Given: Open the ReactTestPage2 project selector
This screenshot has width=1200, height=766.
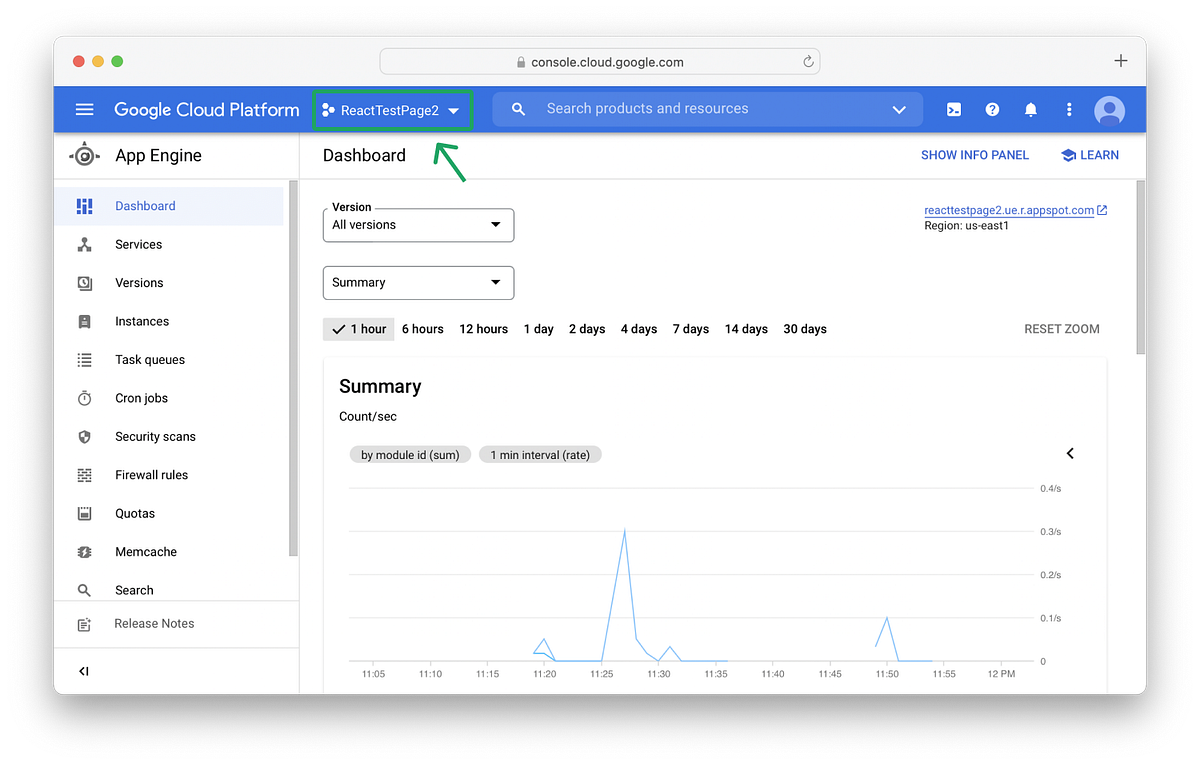Looking at the screenshot, I should 392,110.
